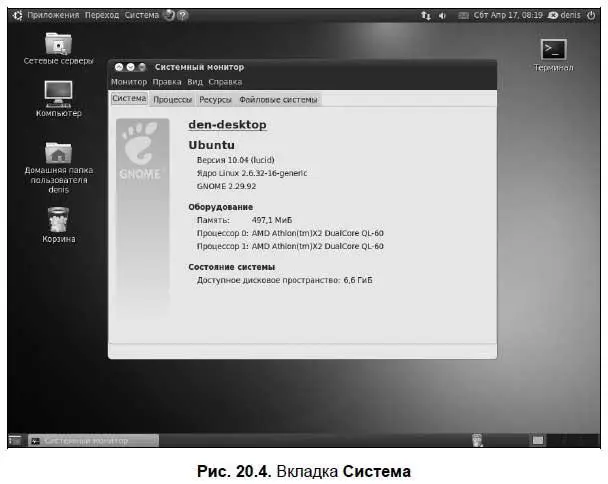This screenshot has height=484, width=608.
Task: Open the Переход menu
Action: tap(102, 15)
